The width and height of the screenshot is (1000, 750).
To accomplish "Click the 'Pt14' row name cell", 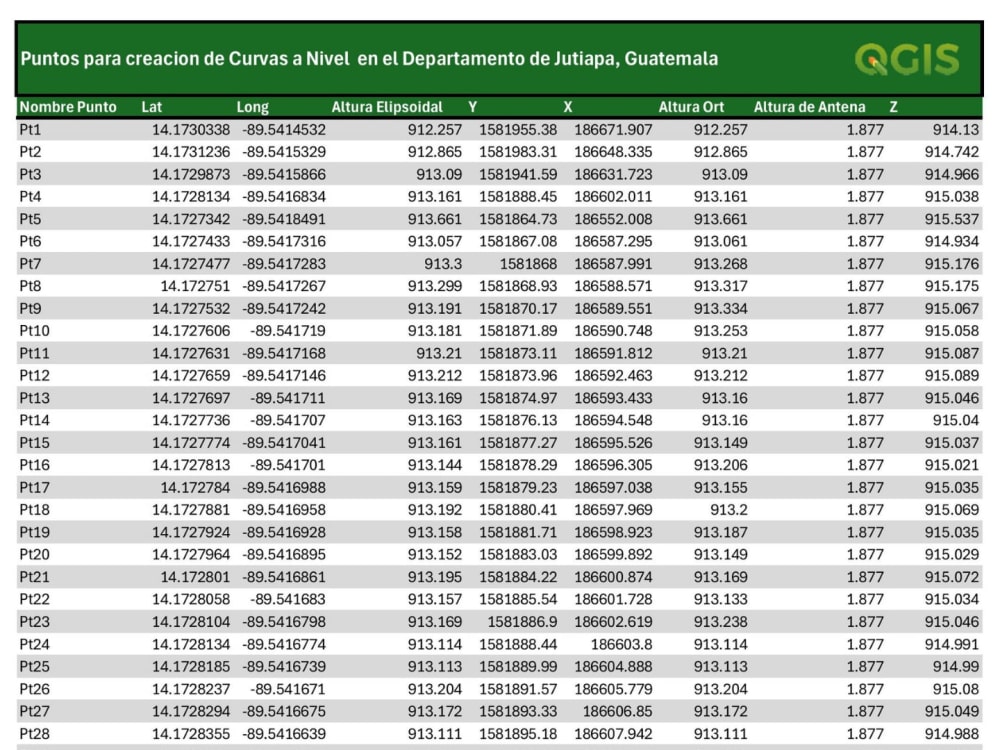I will pyautogui.click(x=34, y=420).
